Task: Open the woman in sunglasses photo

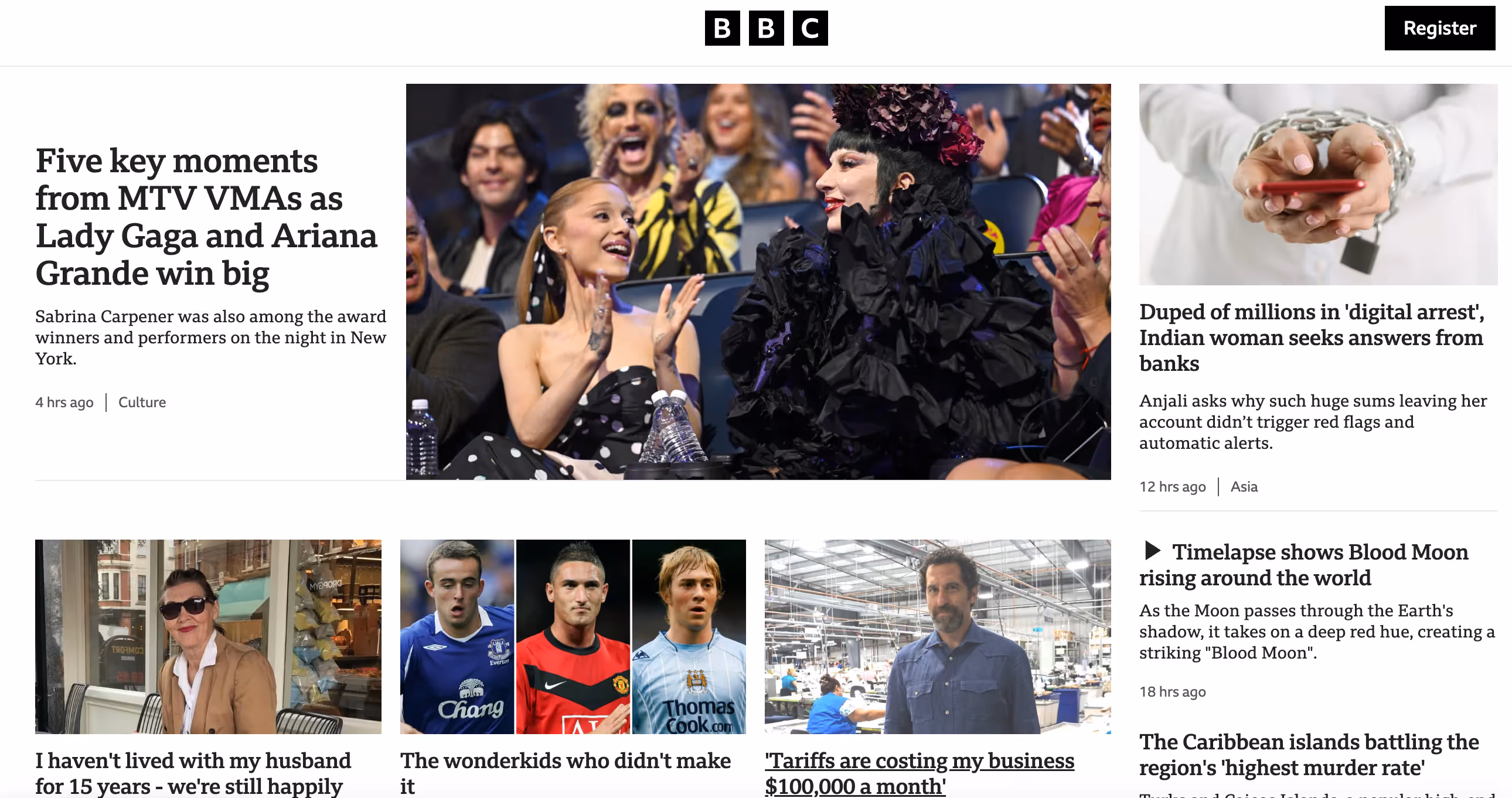Action: [x=209, y=637]
